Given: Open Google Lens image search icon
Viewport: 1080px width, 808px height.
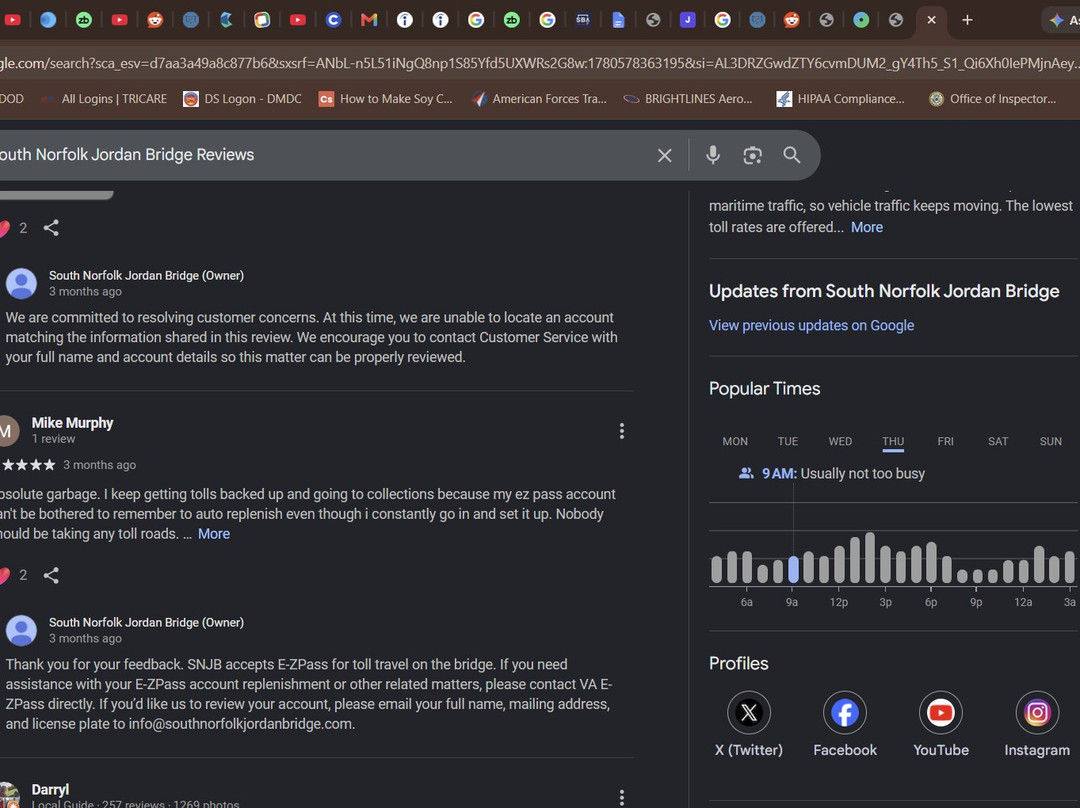Looking at the screenshot, I should [x=752, y=155].
